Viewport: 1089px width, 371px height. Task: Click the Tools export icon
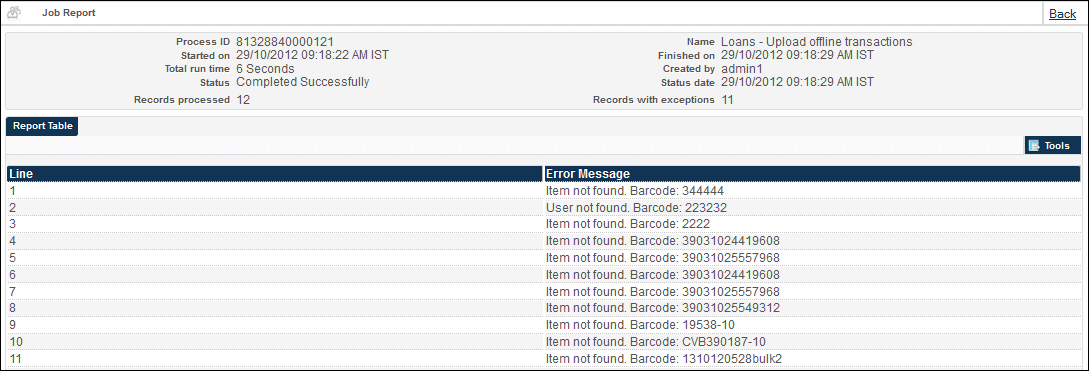[x=1034, y=145]
